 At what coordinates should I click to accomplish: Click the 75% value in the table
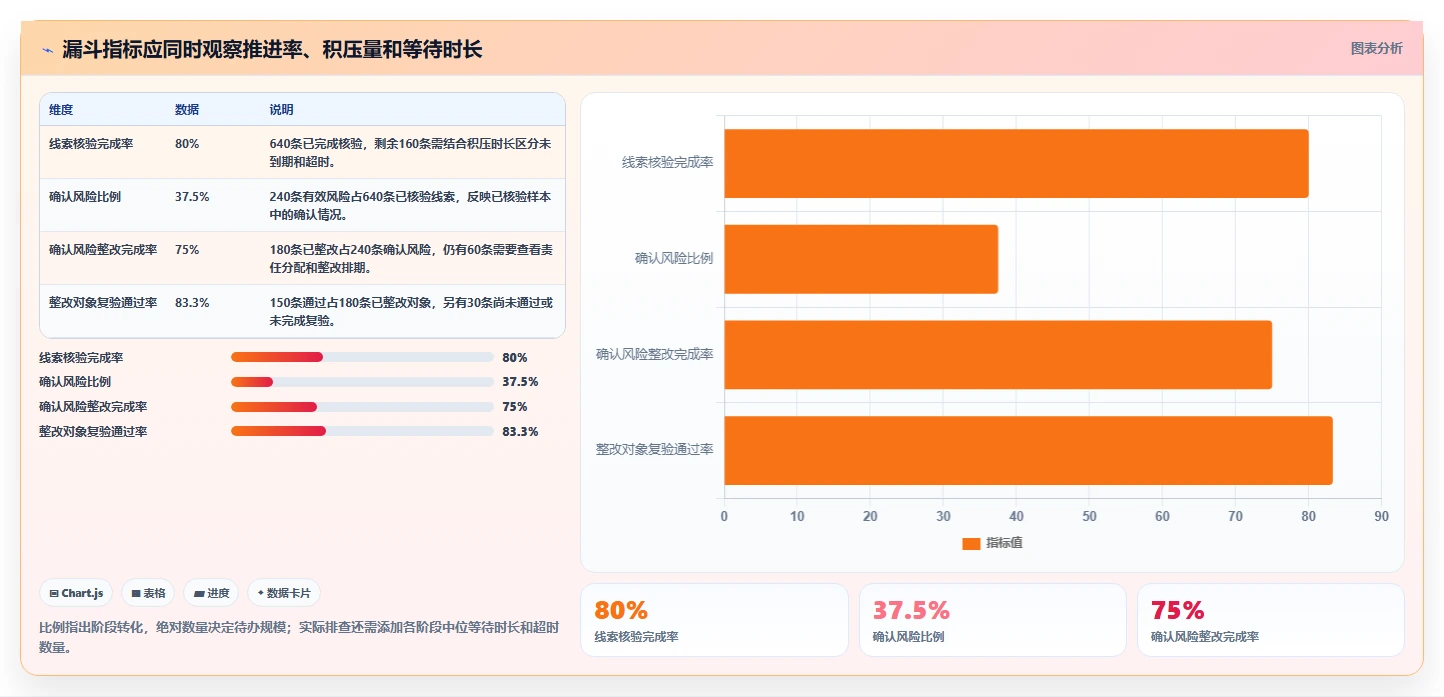187,250
